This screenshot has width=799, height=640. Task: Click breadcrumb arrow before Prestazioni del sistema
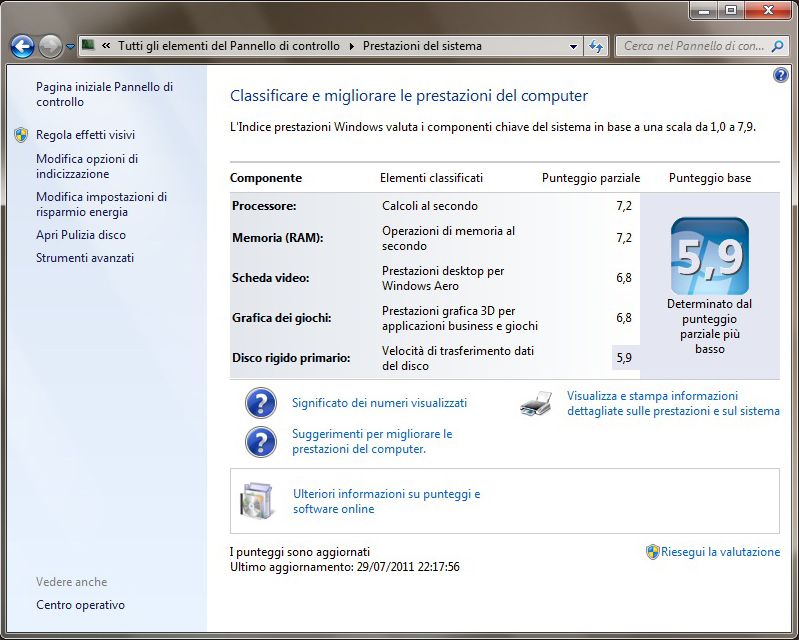coord(352,46)
